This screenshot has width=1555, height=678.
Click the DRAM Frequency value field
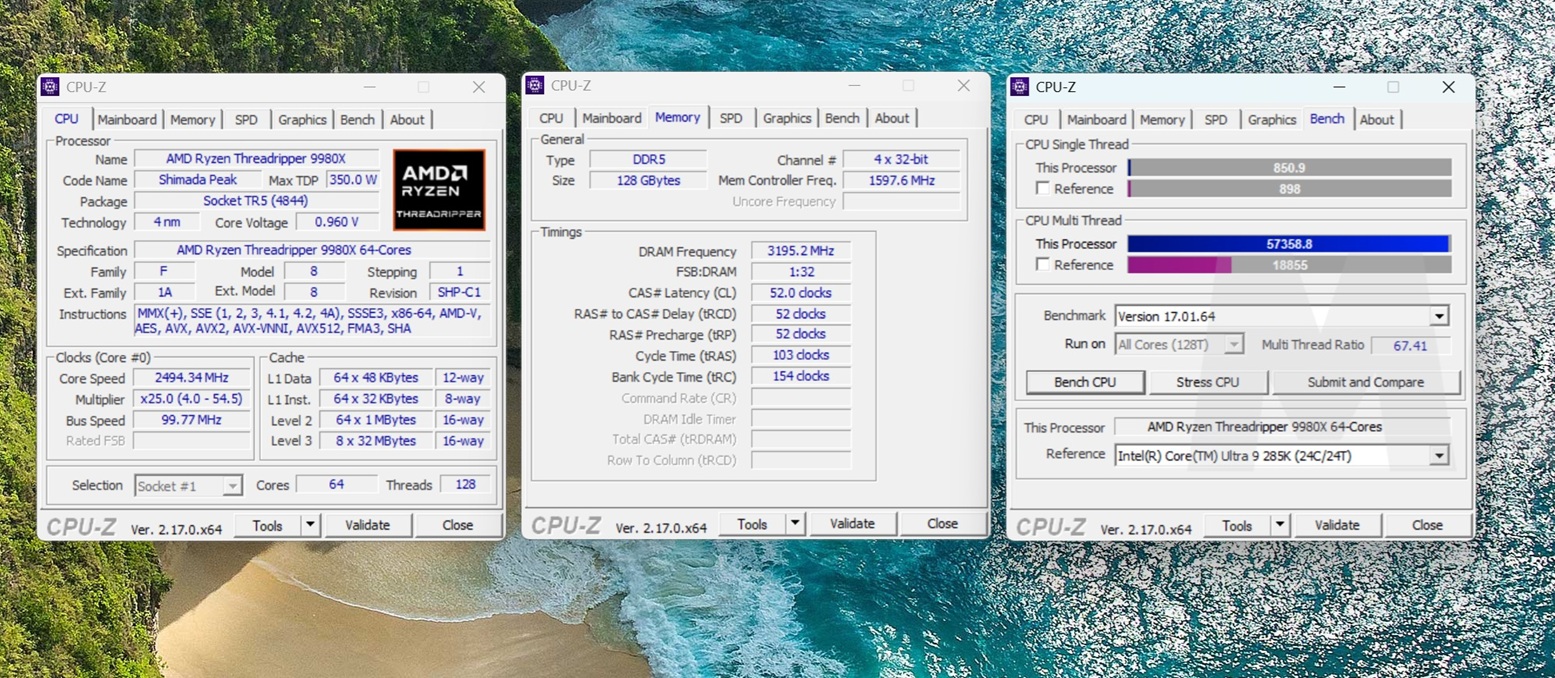click(800, 251)
